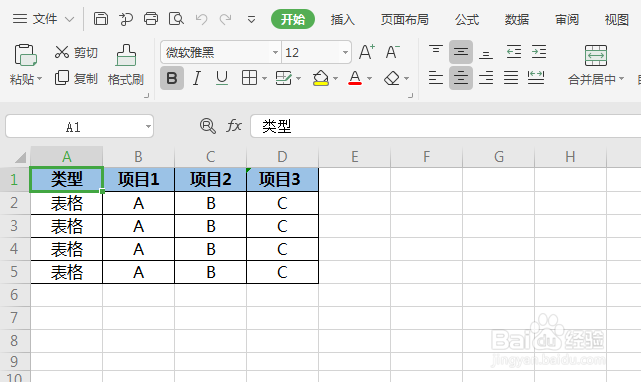Image resolution: width=641 pixels, height=382 pixels.
Task: Click increase indent icon
Action: point(539,52)
